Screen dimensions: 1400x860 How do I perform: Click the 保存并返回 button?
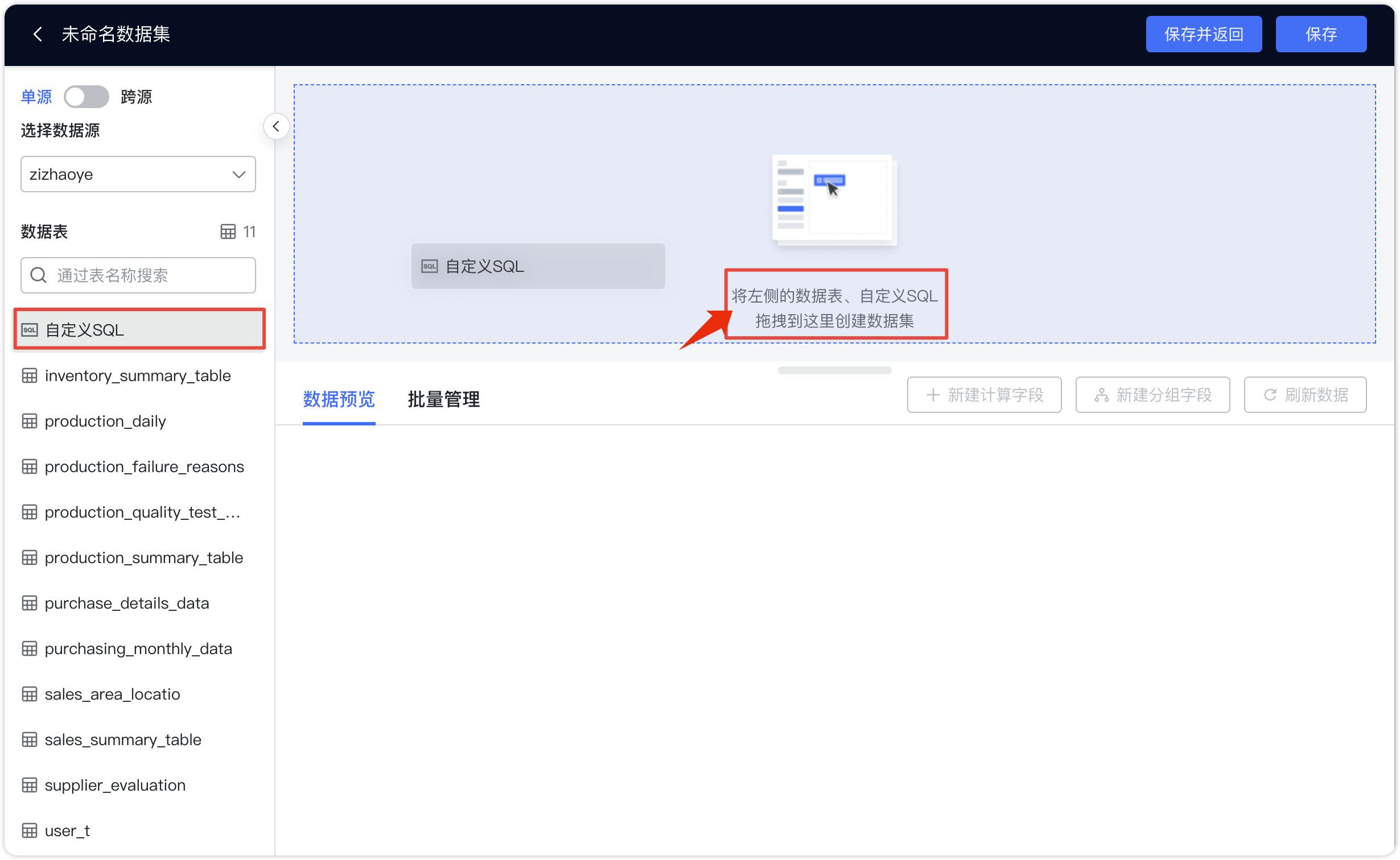pos(1204,34)
